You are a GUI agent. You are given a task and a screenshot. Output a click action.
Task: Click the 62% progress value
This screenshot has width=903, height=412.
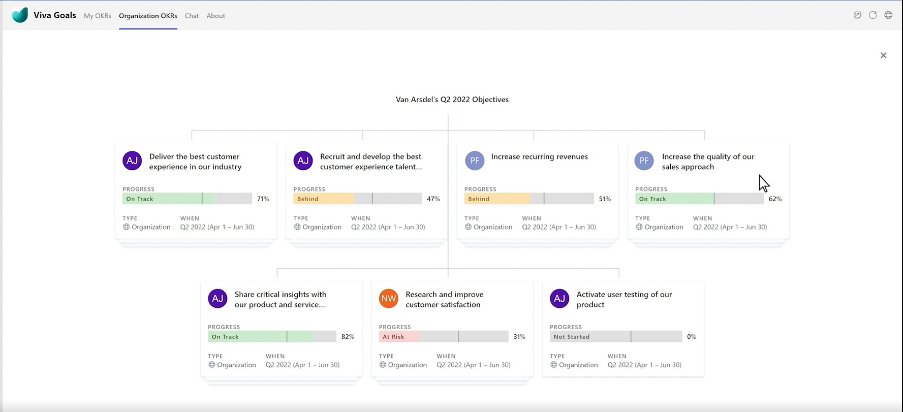pyautogui.click(x=775, y=199)
